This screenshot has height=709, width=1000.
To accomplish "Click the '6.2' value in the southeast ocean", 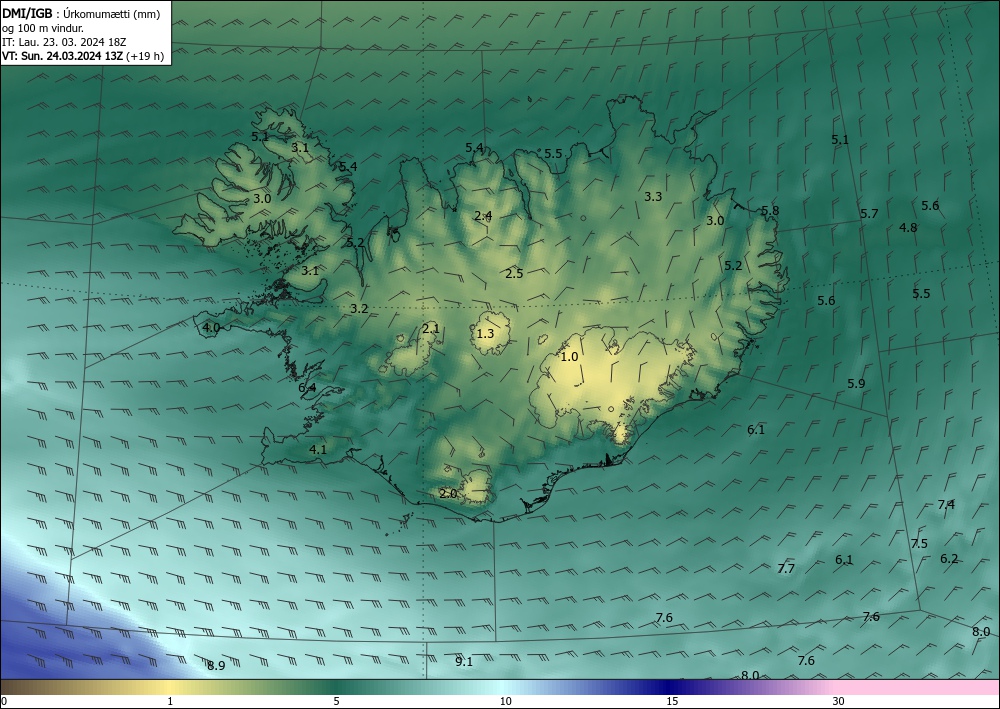I will pos(949,559).
